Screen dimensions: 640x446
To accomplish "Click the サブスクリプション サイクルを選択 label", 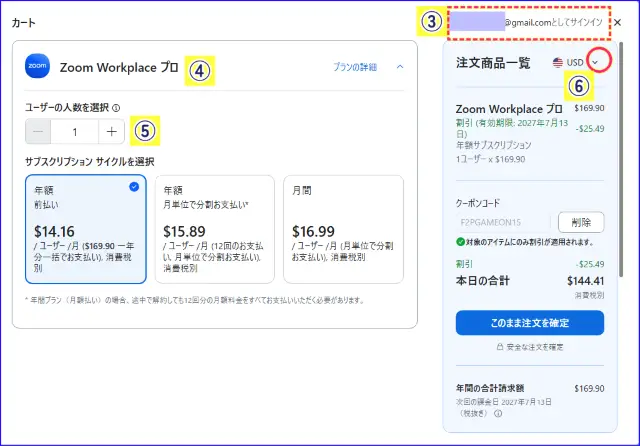I will pyautogui.click(x=89, y=162).
